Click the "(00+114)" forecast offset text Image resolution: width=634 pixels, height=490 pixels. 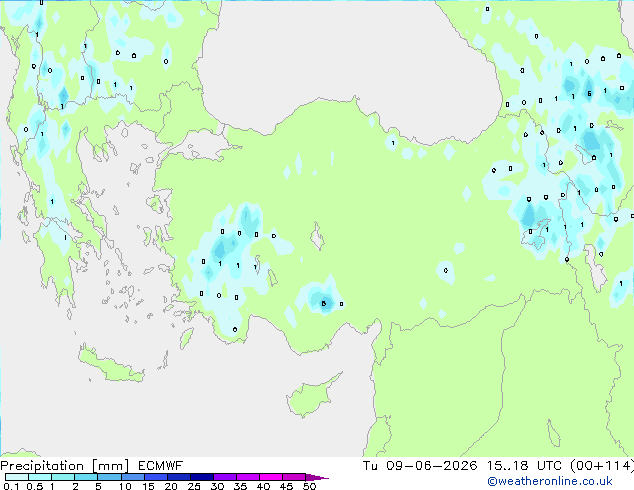[x=602, y=466]
